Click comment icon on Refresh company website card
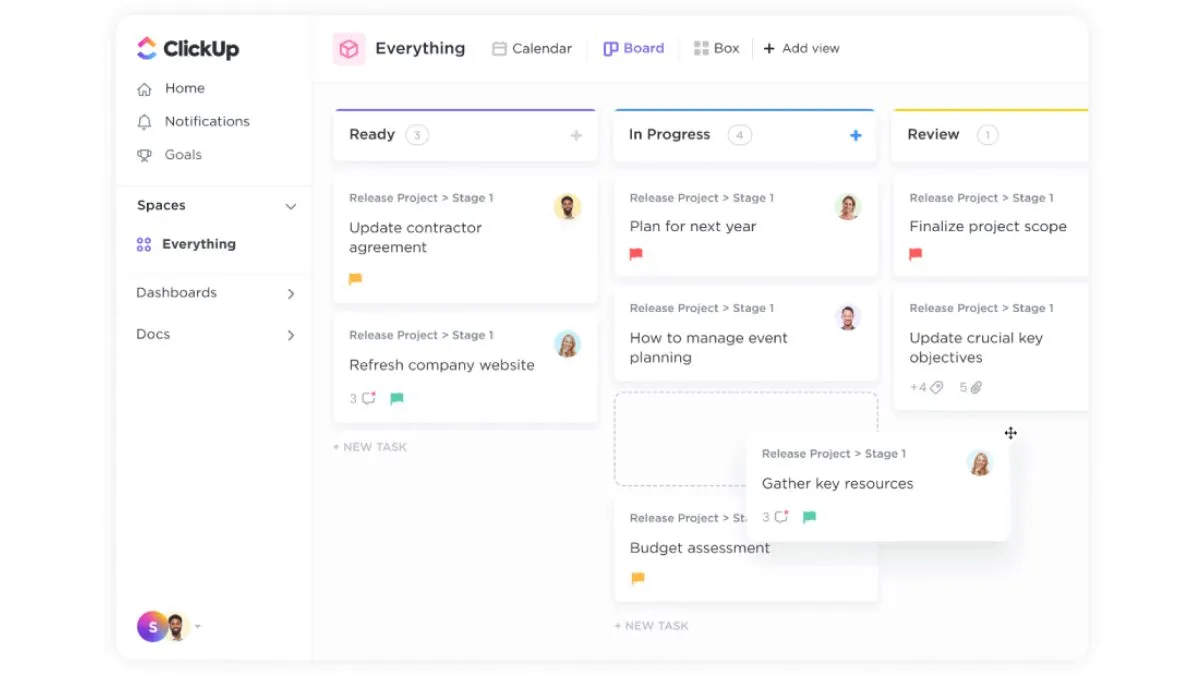The width and height of the screenshot is (1200, 675). click(369, 398)
